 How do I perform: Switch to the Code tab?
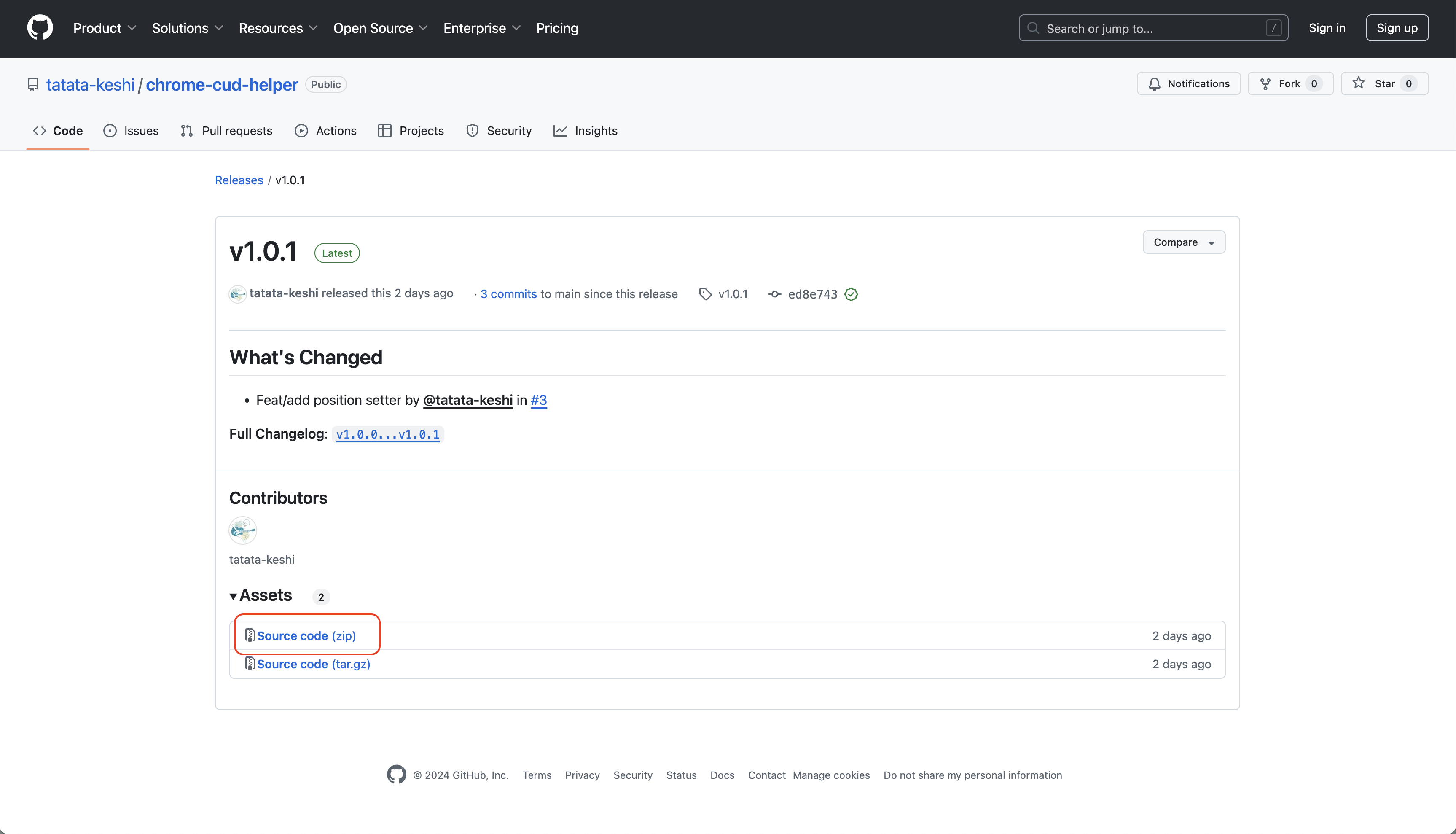point(58,131)
